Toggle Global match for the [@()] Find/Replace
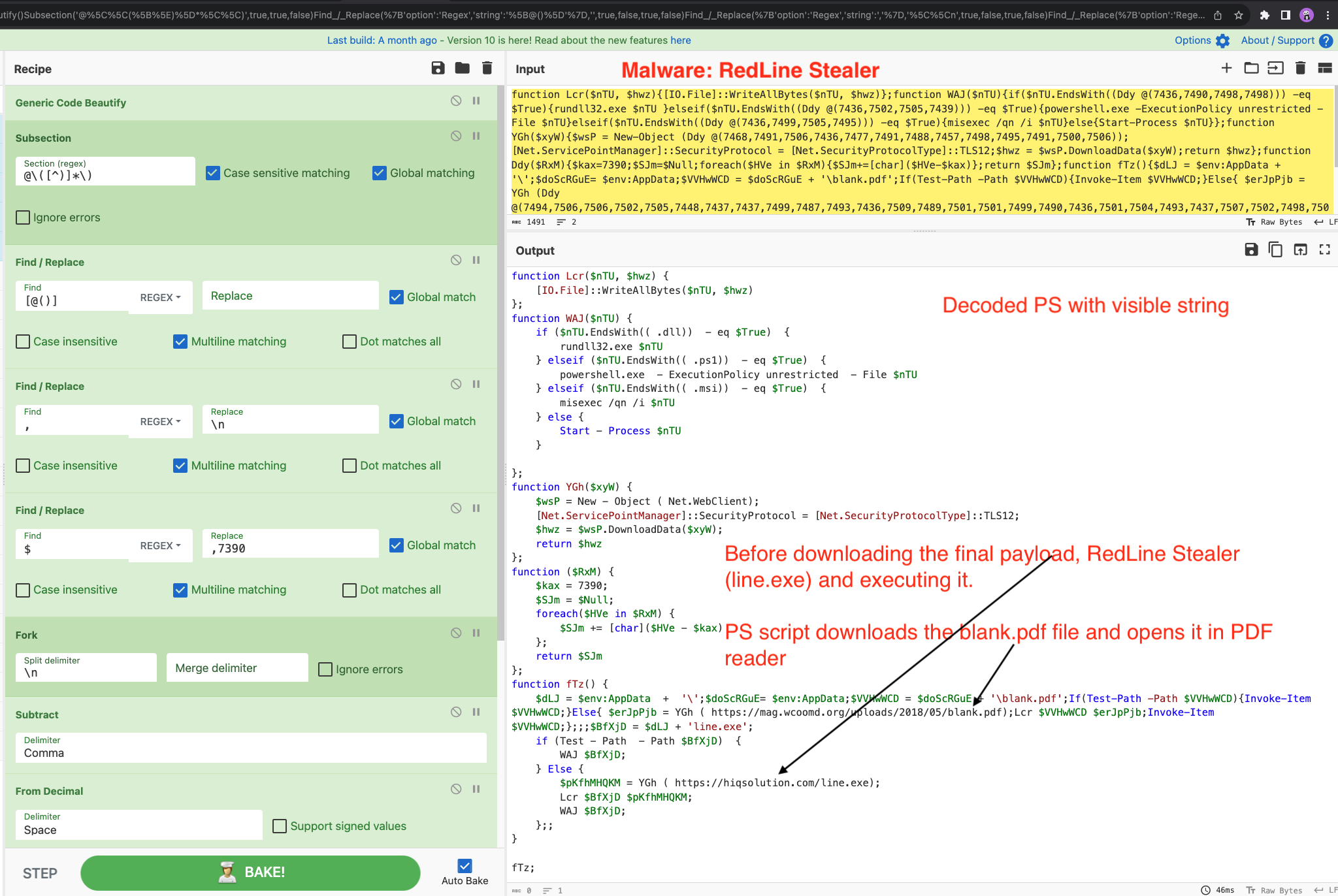 [x=396, y=297]
